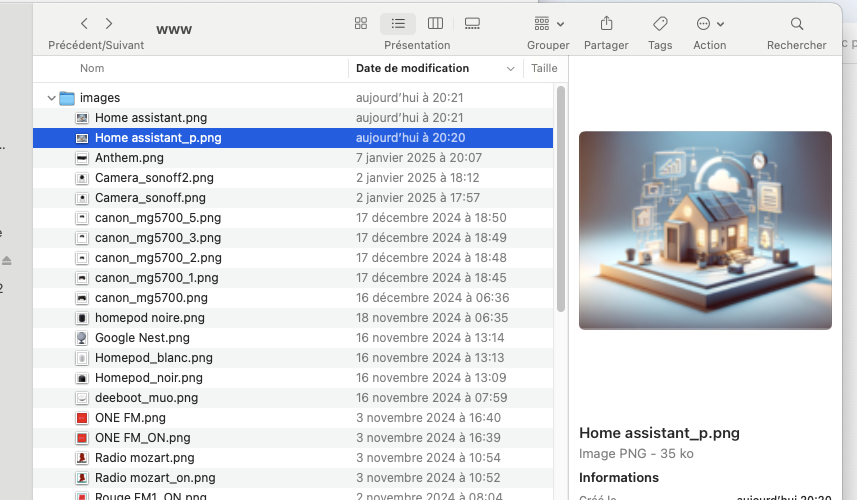
Task: Select ONE FM_ON.png red icon
Action: point(82,438)
